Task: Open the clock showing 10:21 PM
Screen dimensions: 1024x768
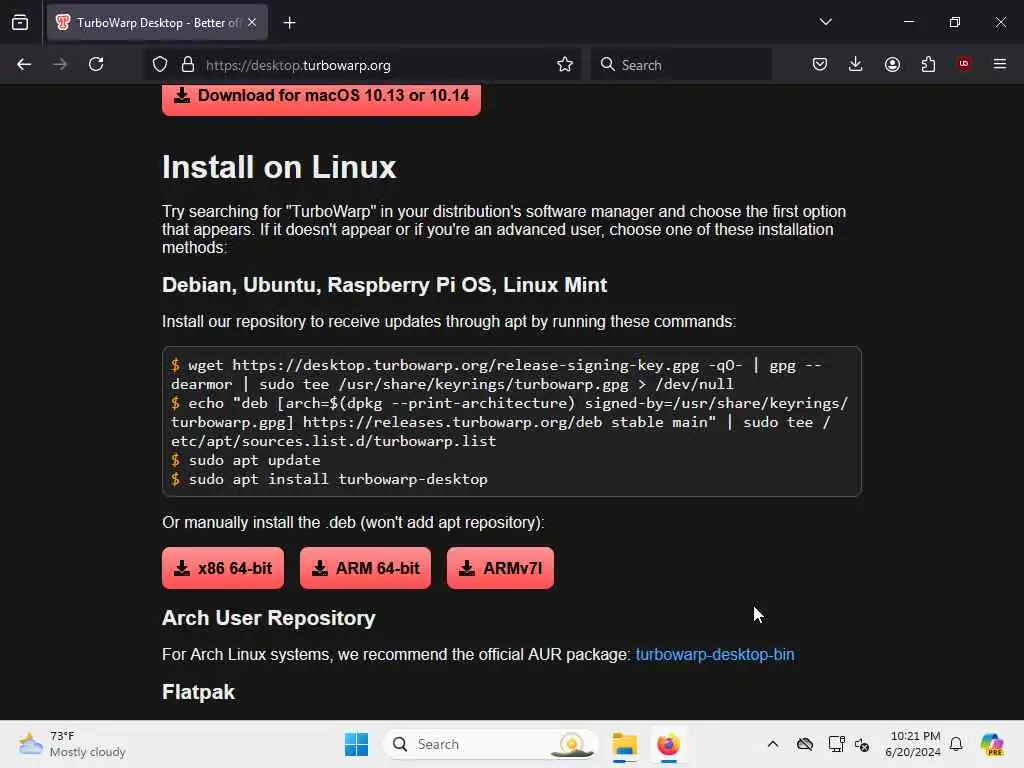Action: (x=912, y=744)
